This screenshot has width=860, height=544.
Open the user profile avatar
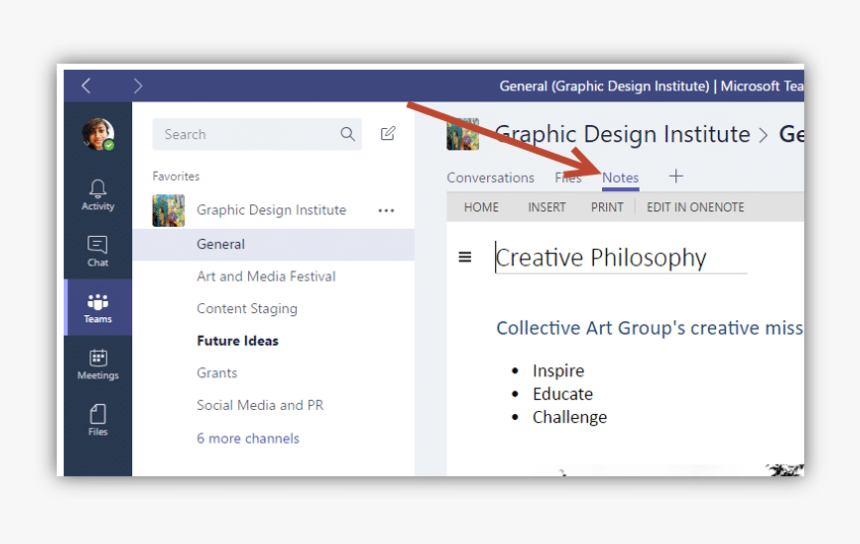click(x=98, y=134)
